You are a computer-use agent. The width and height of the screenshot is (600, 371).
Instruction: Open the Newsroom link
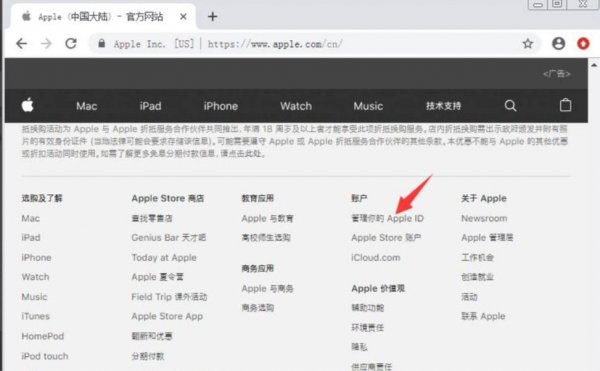tap(484, 218)
